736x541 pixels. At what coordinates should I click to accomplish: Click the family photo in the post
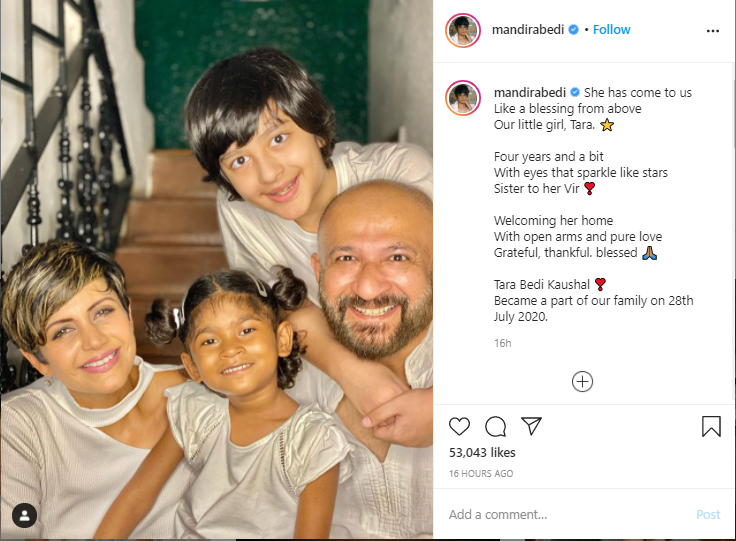(x=216, y=269)
